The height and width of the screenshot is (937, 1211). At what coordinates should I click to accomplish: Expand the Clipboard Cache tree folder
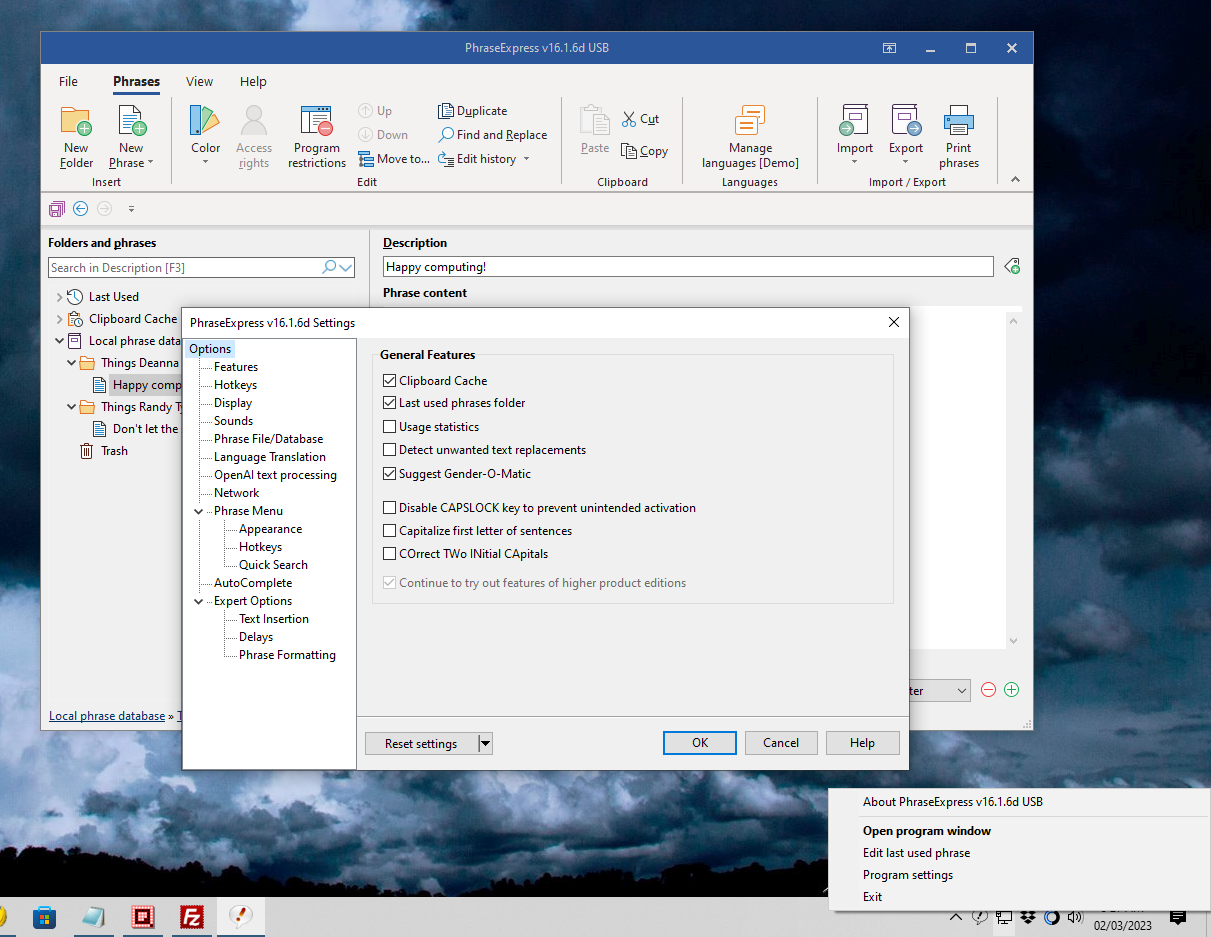(59, 319)
